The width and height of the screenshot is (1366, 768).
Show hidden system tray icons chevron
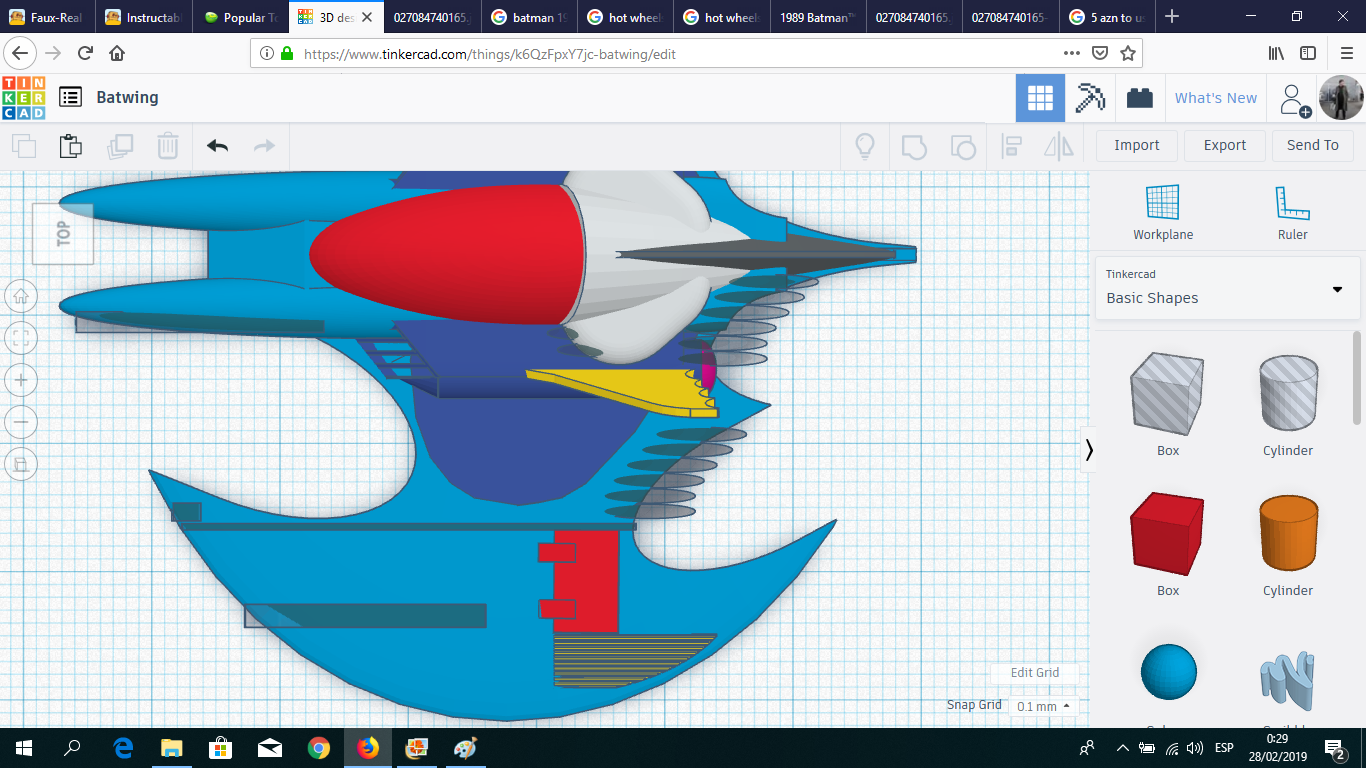click(1122, 748)
